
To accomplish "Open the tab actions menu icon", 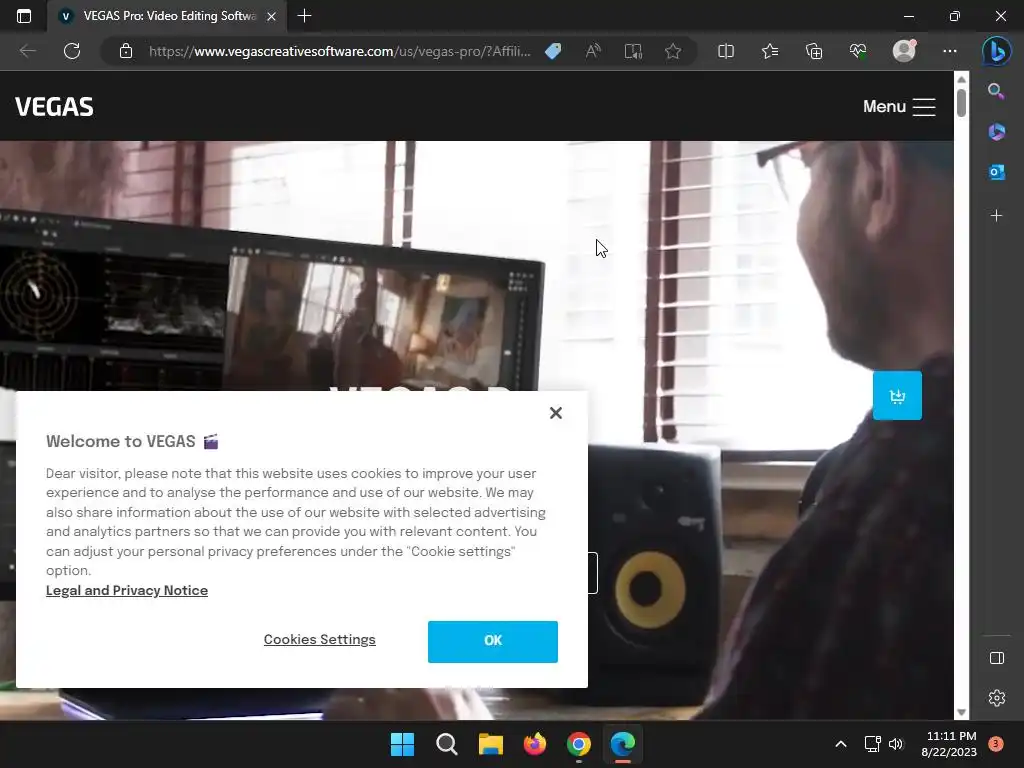I will click(24, 16).
